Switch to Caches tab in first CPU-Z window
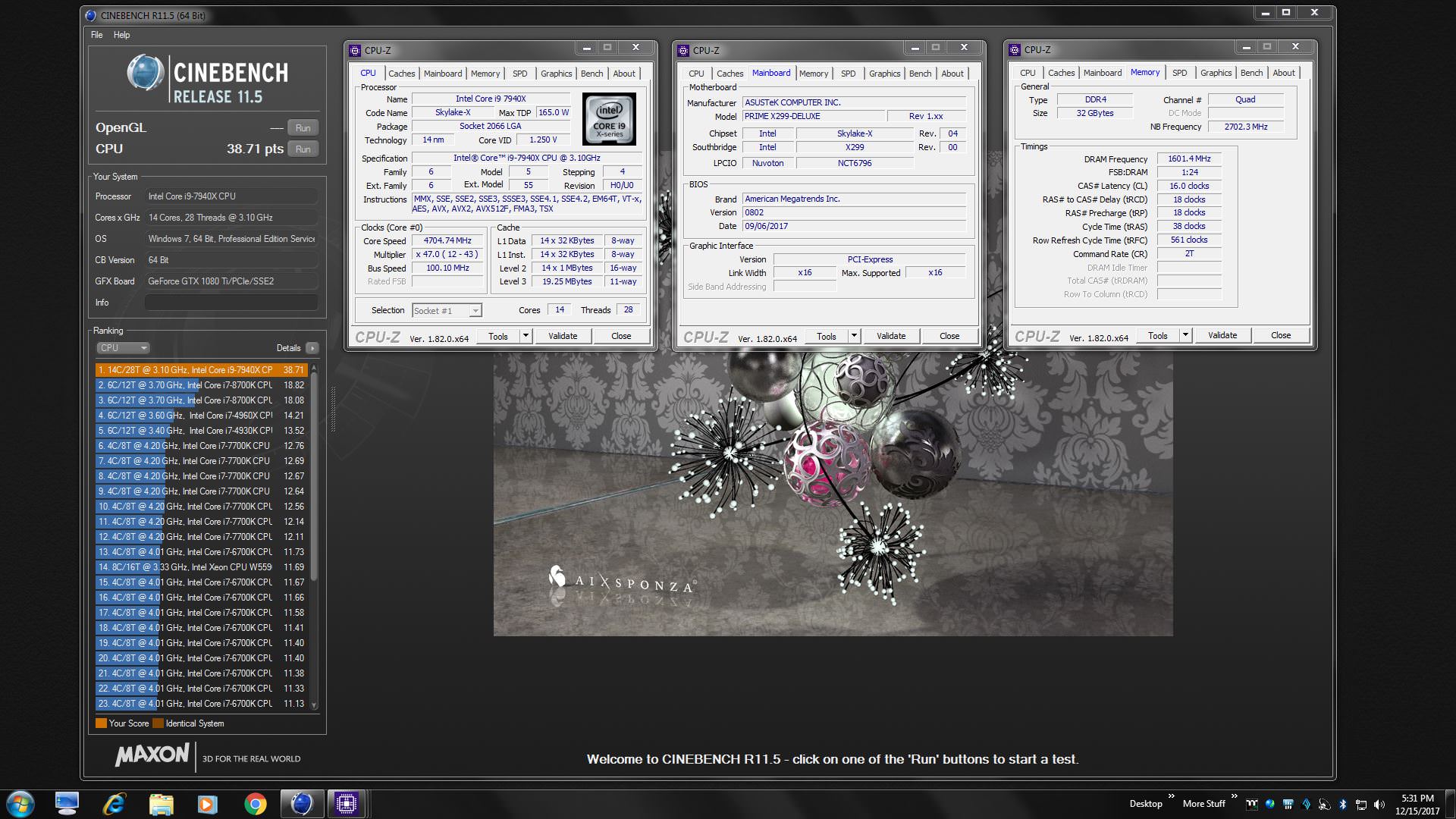The height and width of the screenshot is (819, 1456). pos(401,74)
